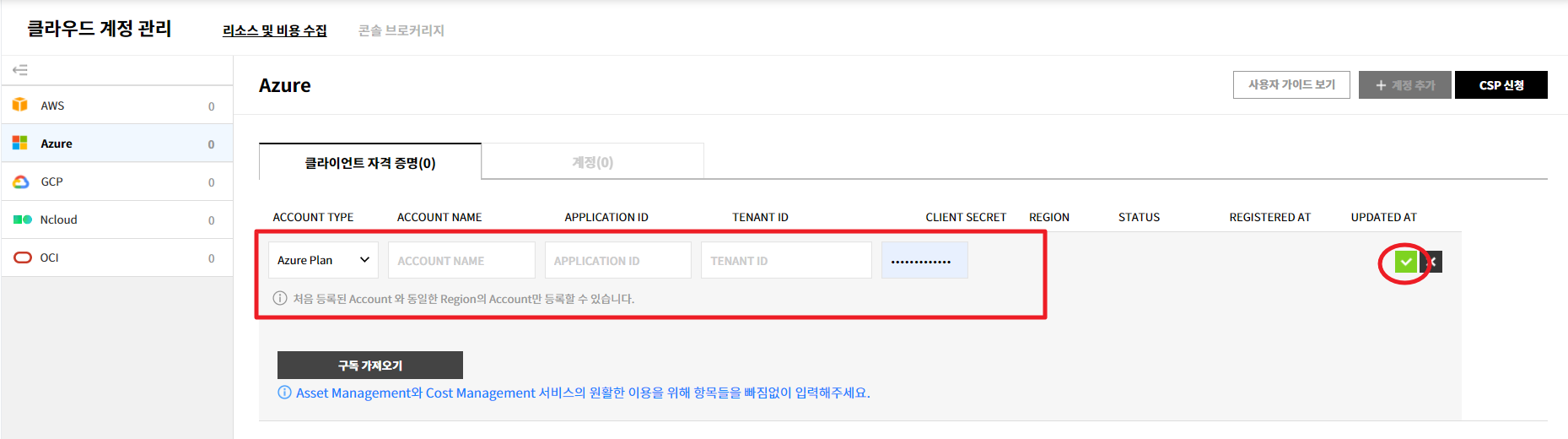The image size is (1568, 439).
Task: Click the Azure logo icon in sidebar
Action: pyautogui.click(x=20, y=144)
